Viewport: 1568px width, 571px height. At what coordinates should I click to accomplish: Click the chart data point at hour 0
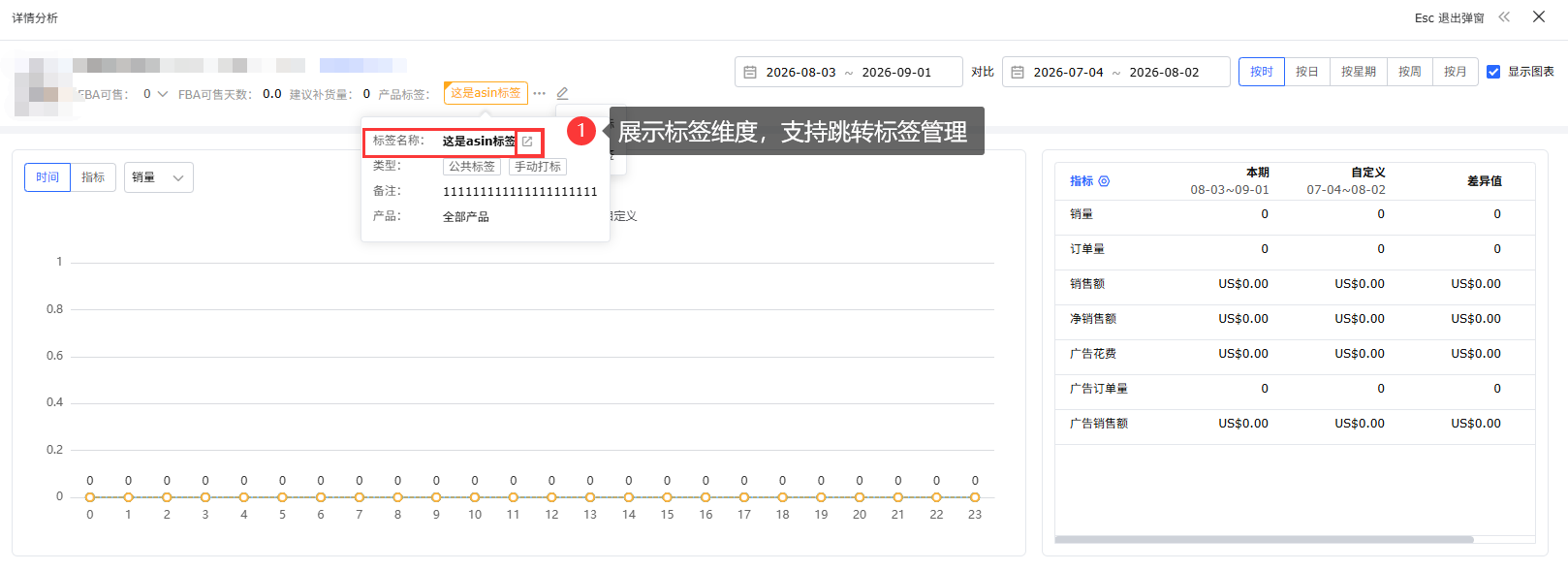pyautogui.click(x=90, y=497)
